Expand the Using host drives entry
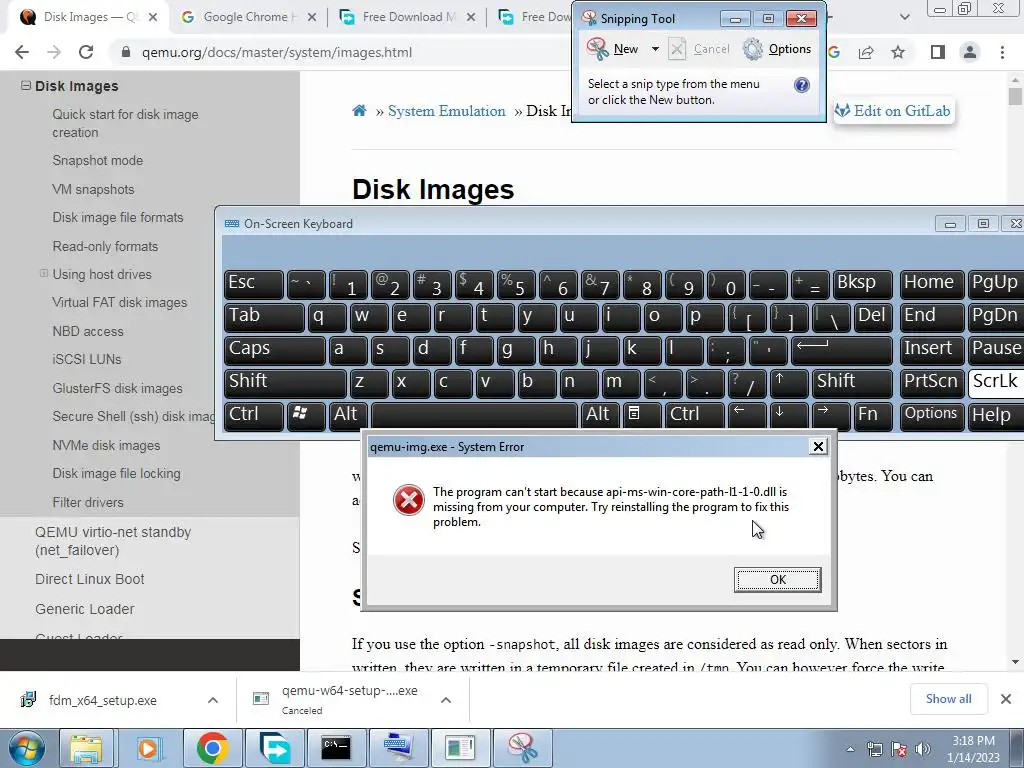 tap(43, 274)
